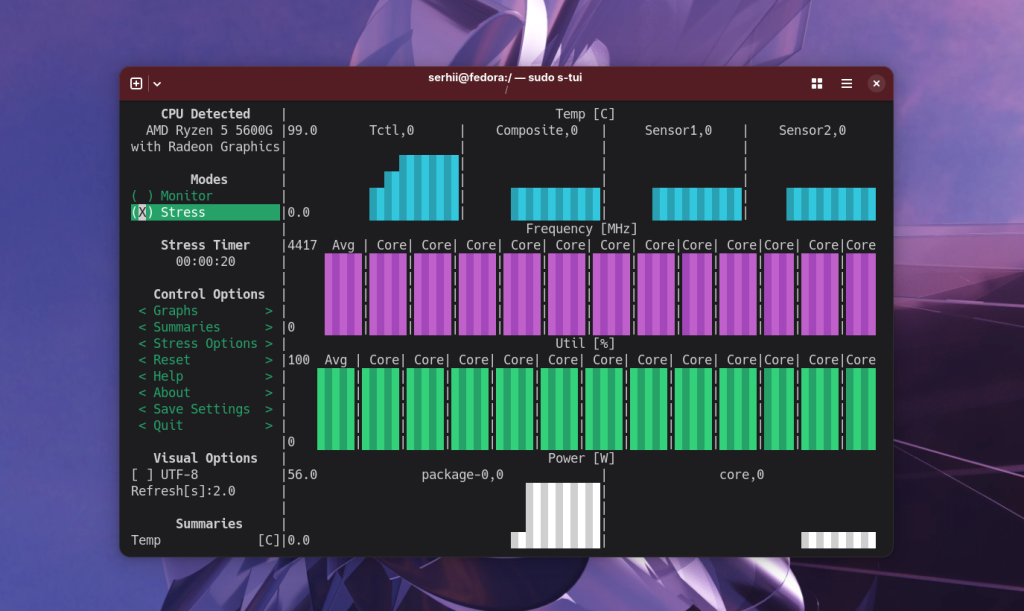This screenshot has width=1024, height=611.
Task: Expand the new tab dropdown arrow
Action: 157,84
